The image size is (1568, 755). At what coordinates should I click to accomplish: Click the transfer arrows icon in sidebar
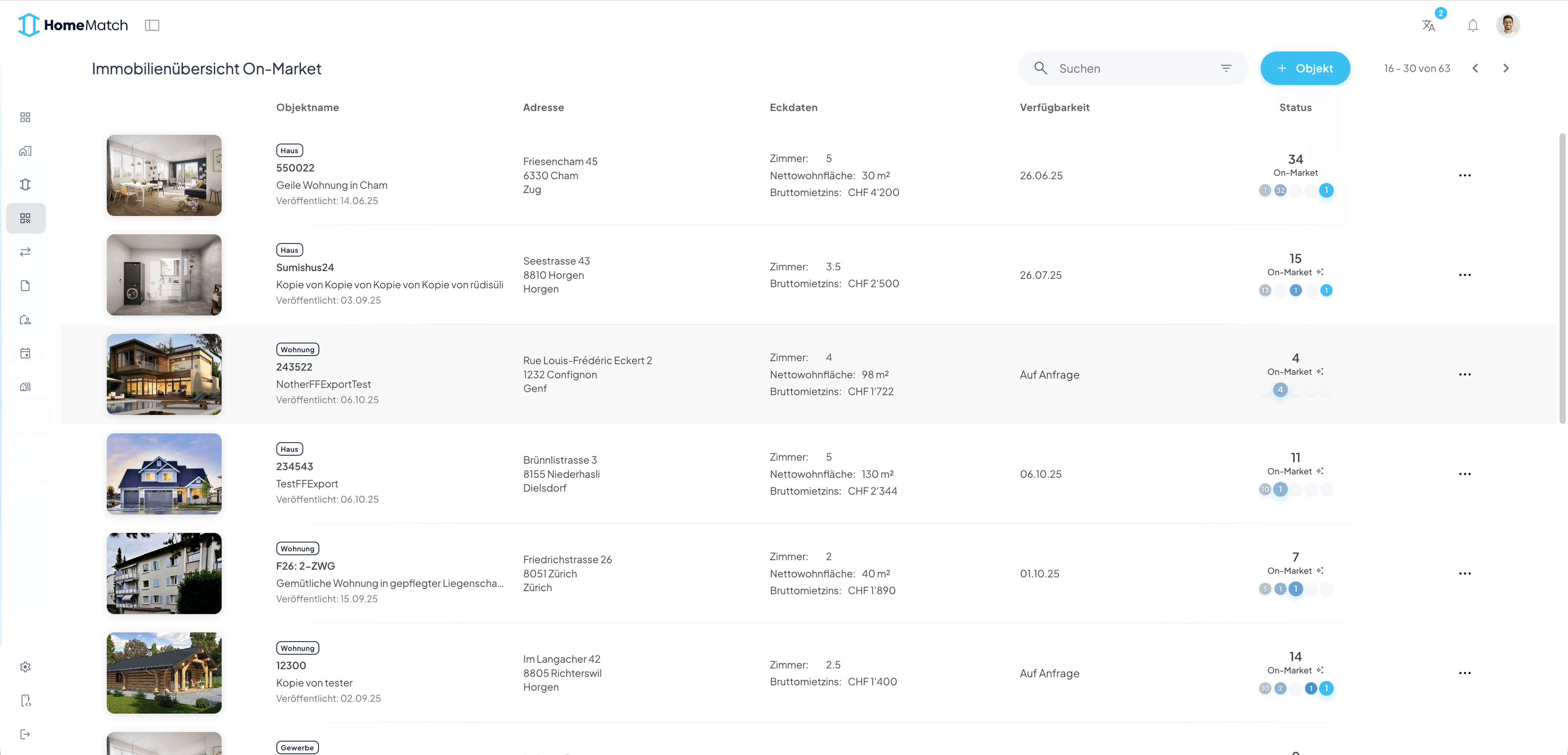(x=26, y=252)
